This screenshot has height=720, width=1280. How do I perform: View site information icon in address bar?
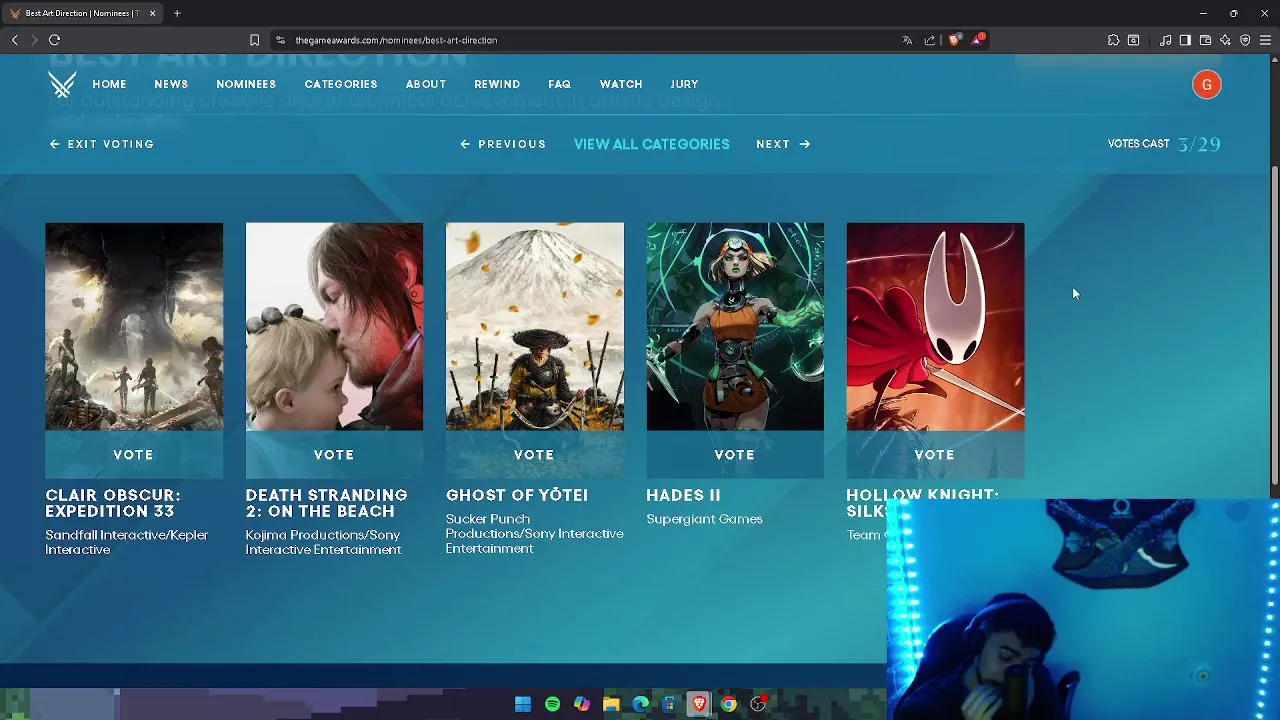point(280,40)
